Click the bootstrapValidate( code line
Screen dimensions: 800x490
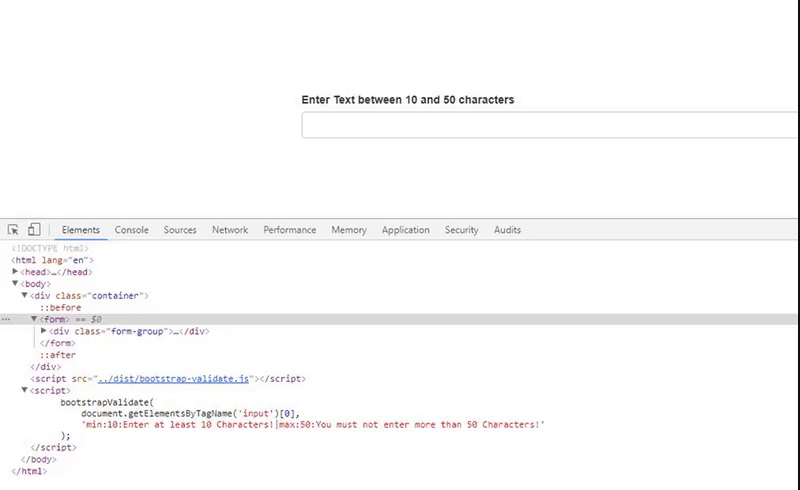pos(107,402)
